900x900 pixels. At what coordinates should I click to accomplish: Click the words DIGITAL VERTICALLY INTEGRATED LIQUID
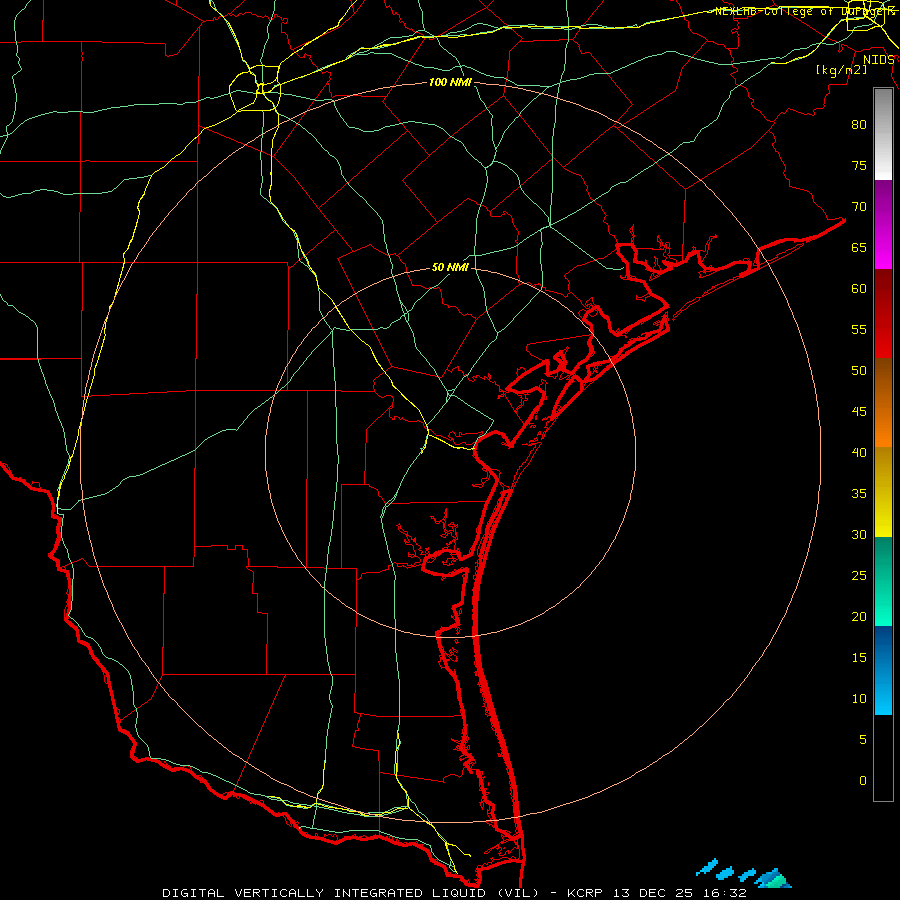tap(324, 893)
